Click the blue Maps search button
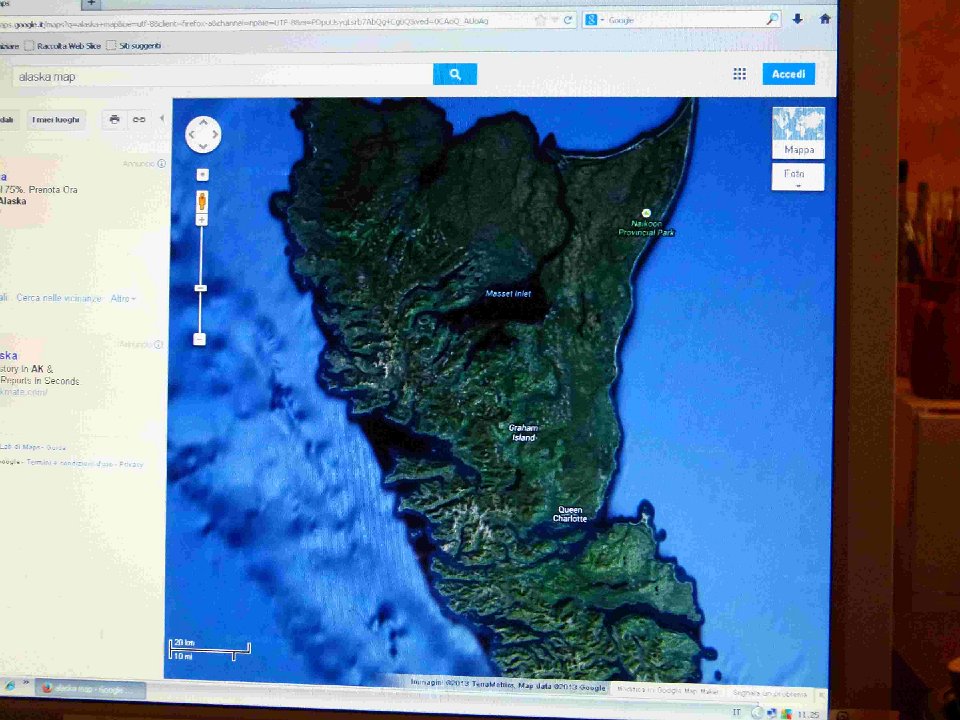This screenshot has height=720, width=960. pos(455,74)
